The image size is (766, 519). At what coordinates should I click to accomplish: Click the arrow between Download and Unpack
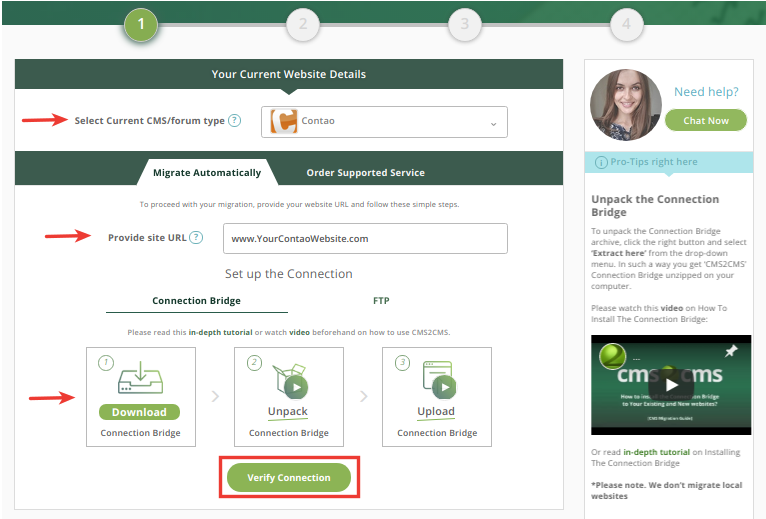coord(215,396)
